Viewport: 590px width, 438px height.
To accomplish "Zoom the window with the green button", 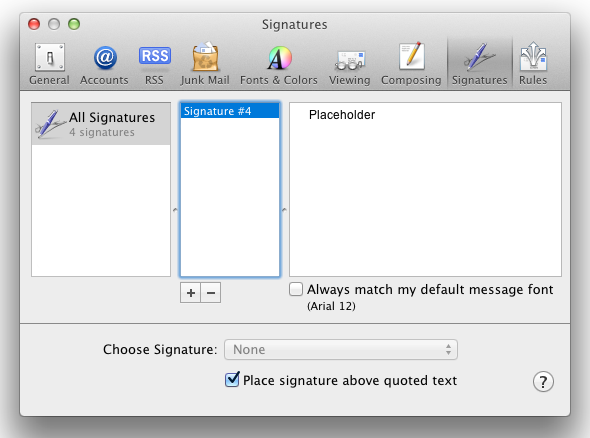I will point(74,24).
